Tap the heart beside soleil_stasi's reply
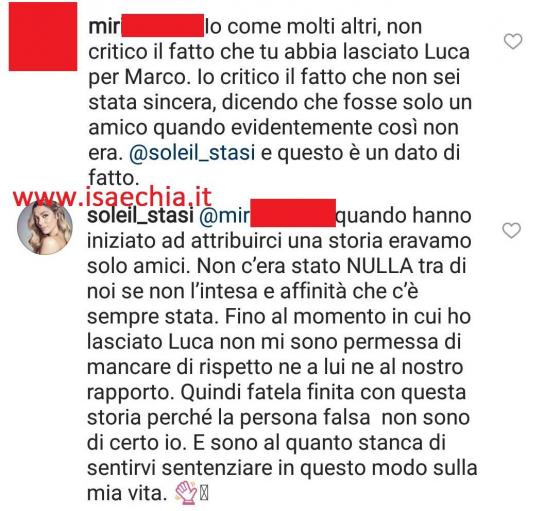This screenshot has height=511, width=560. 511,231
